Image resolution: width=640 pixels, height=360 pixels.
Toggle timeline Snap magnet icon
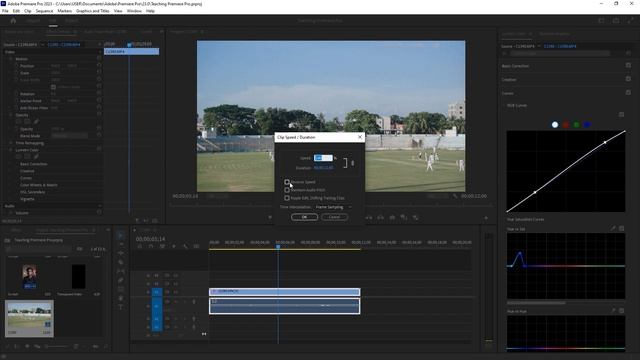point(151,247)
